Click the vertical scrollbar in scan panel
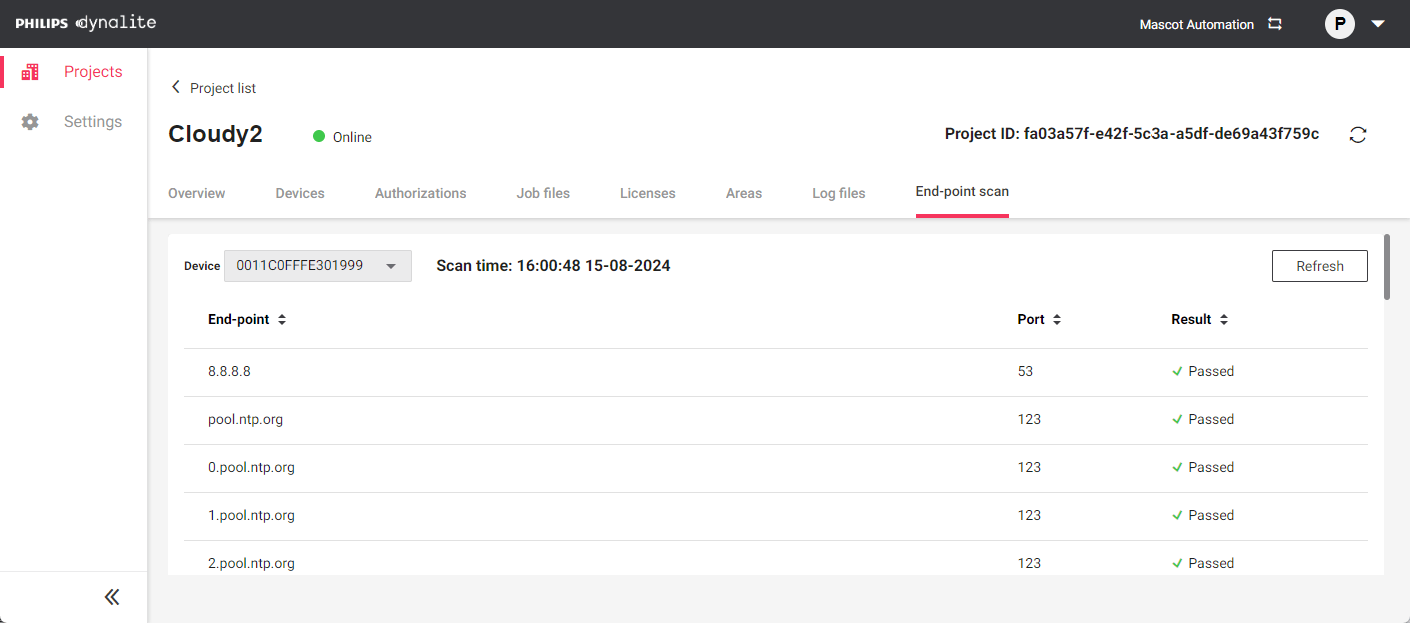 1386,266
